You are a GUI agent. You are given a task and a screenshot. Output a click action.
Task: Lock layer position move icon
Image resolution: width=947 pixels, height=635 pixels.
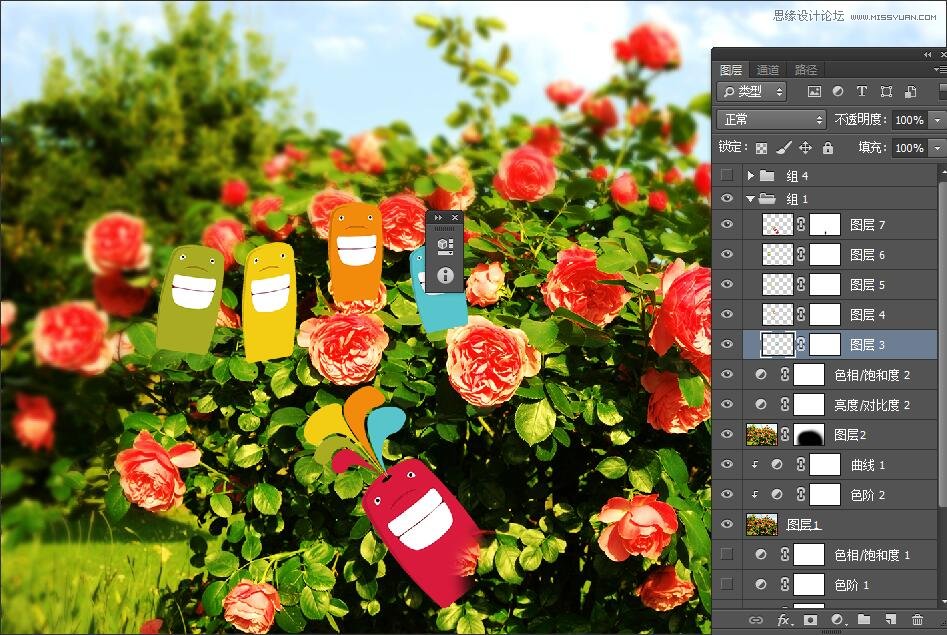[806, 147]
